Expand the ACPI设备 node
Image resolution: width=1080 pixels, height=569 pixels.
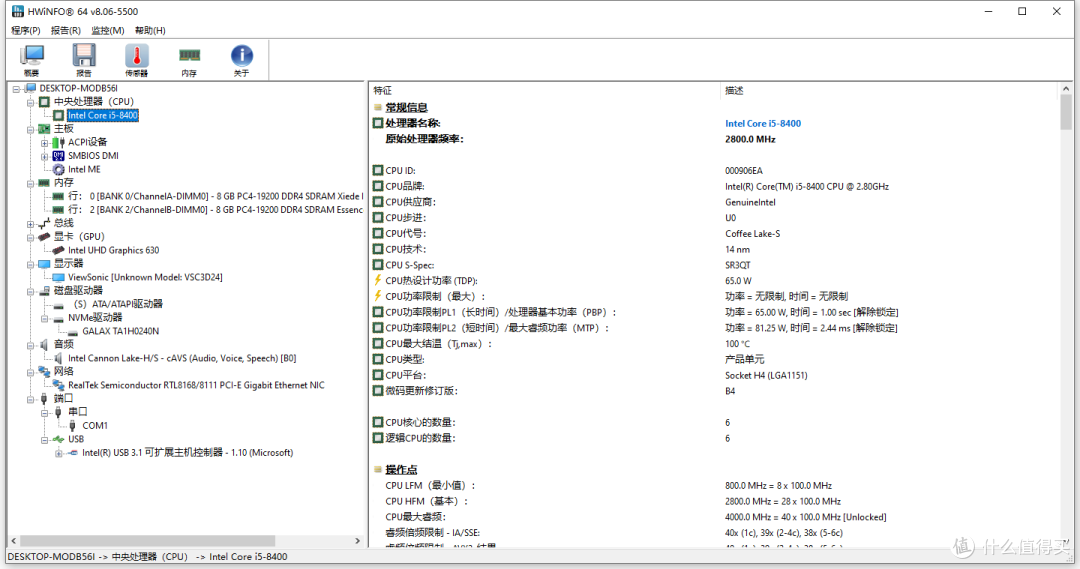point(45,143)
